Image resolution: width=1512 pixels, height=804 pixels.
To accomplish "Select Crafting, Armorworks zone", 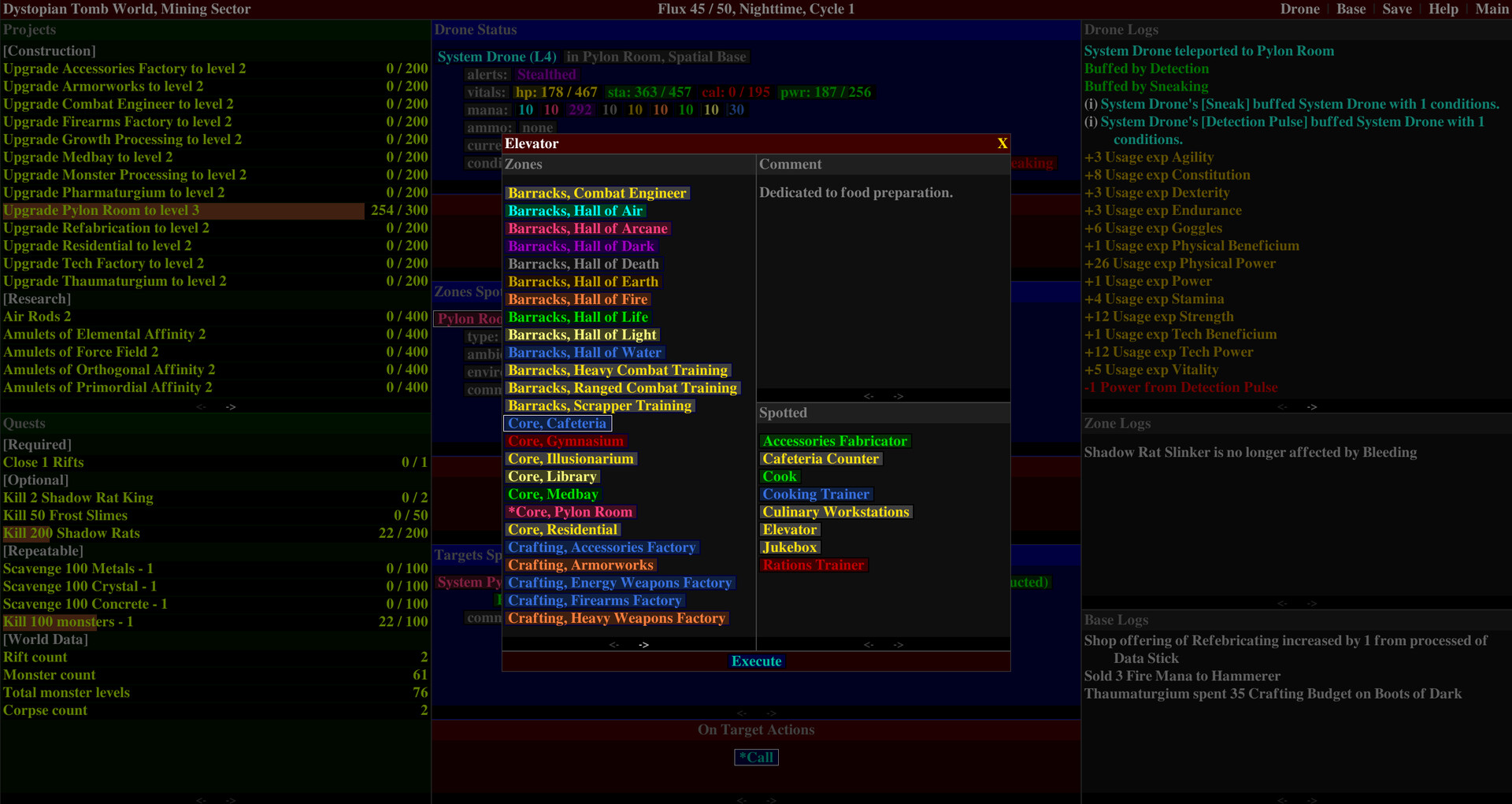I will pyautogui.click(x=580, y=565).
